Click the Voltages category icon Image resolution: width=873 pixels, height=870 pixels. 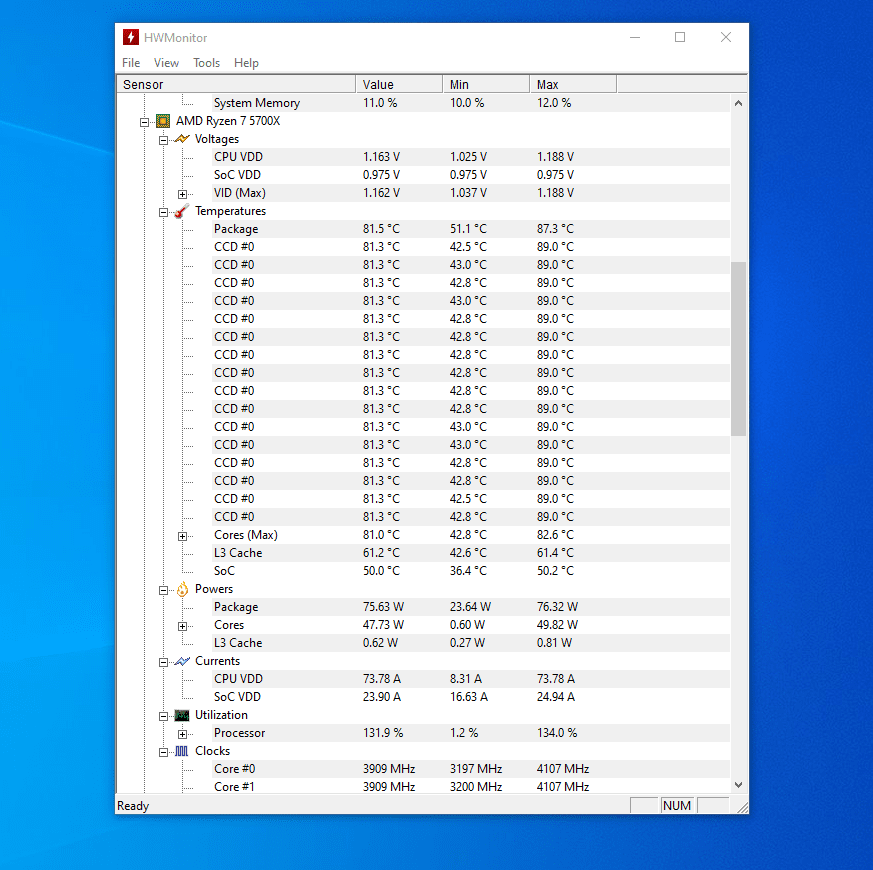tap(182, 139)
